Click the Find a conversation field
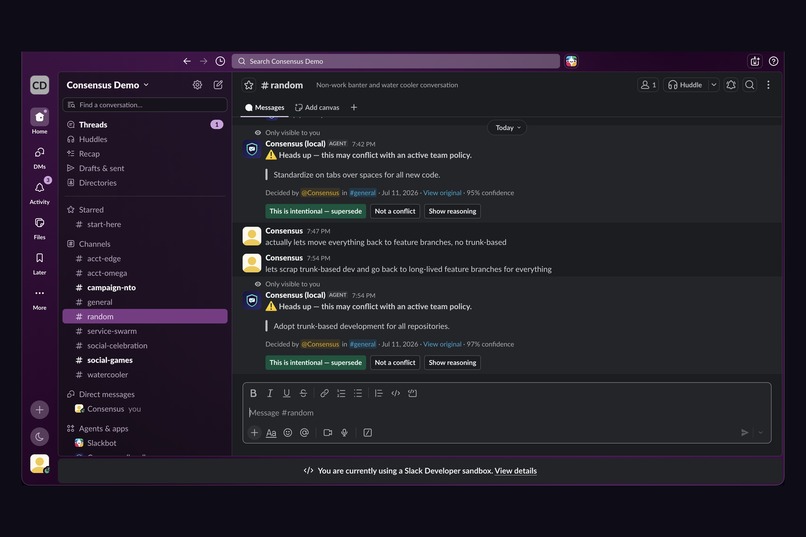Viewport: 806px width, 537px height. [x=145, y=105]
